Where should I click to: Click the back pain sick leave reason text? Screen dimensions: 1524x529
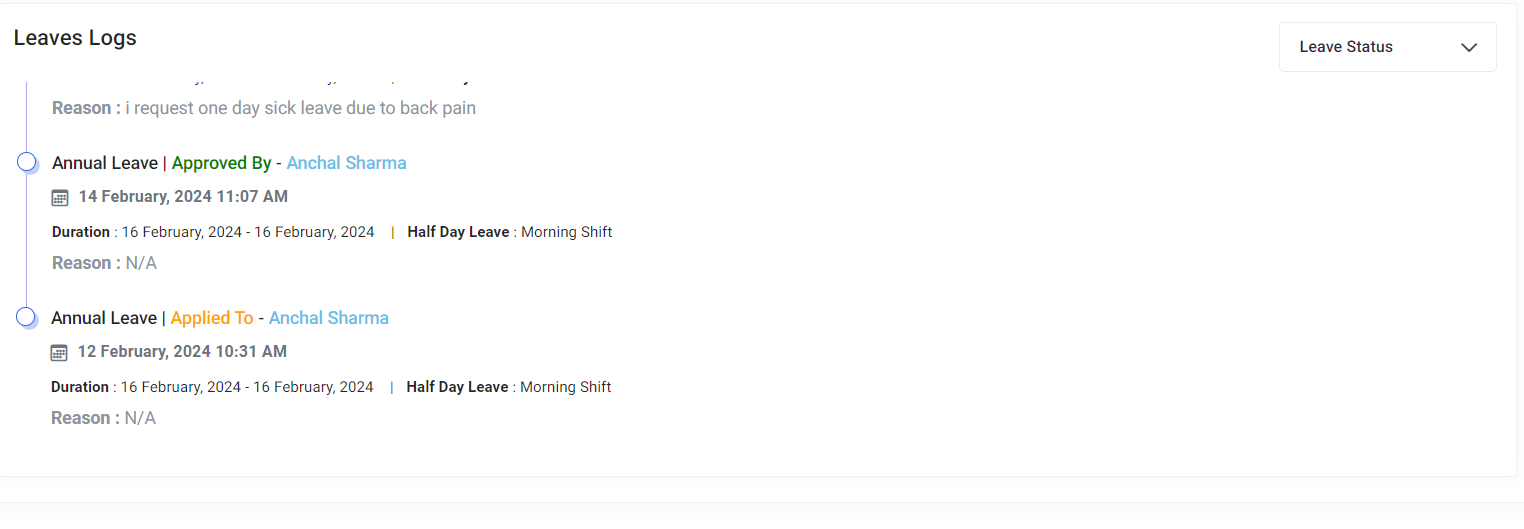click(x=264, y=108)
